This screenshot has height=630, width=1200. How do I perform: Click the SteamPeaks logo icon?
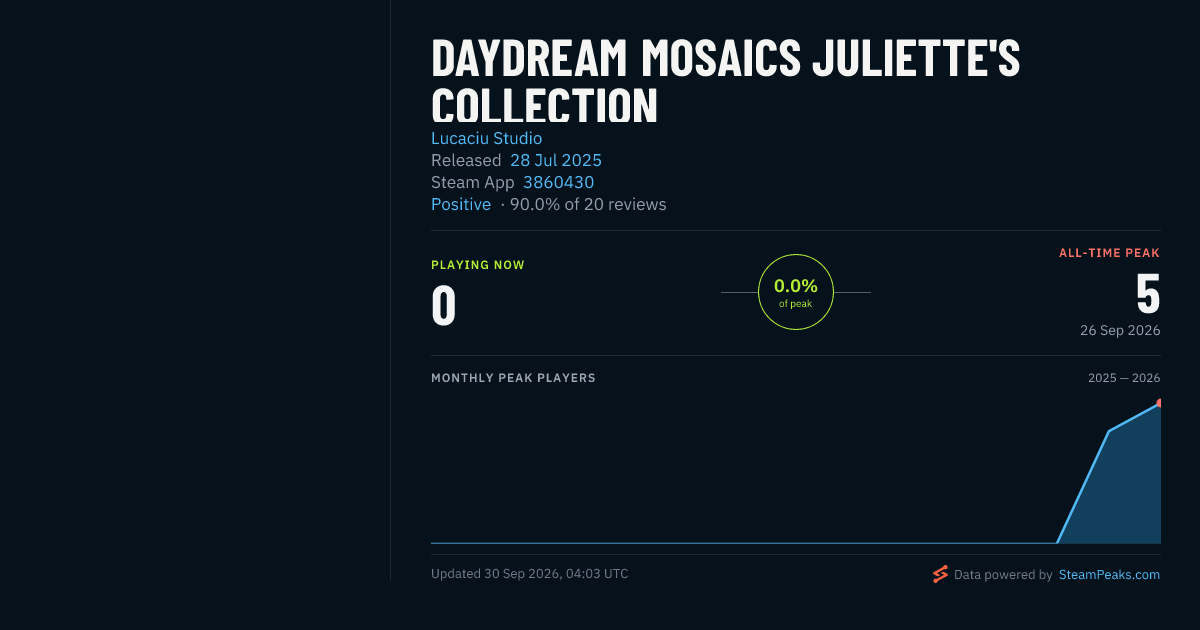pos(940,574)
